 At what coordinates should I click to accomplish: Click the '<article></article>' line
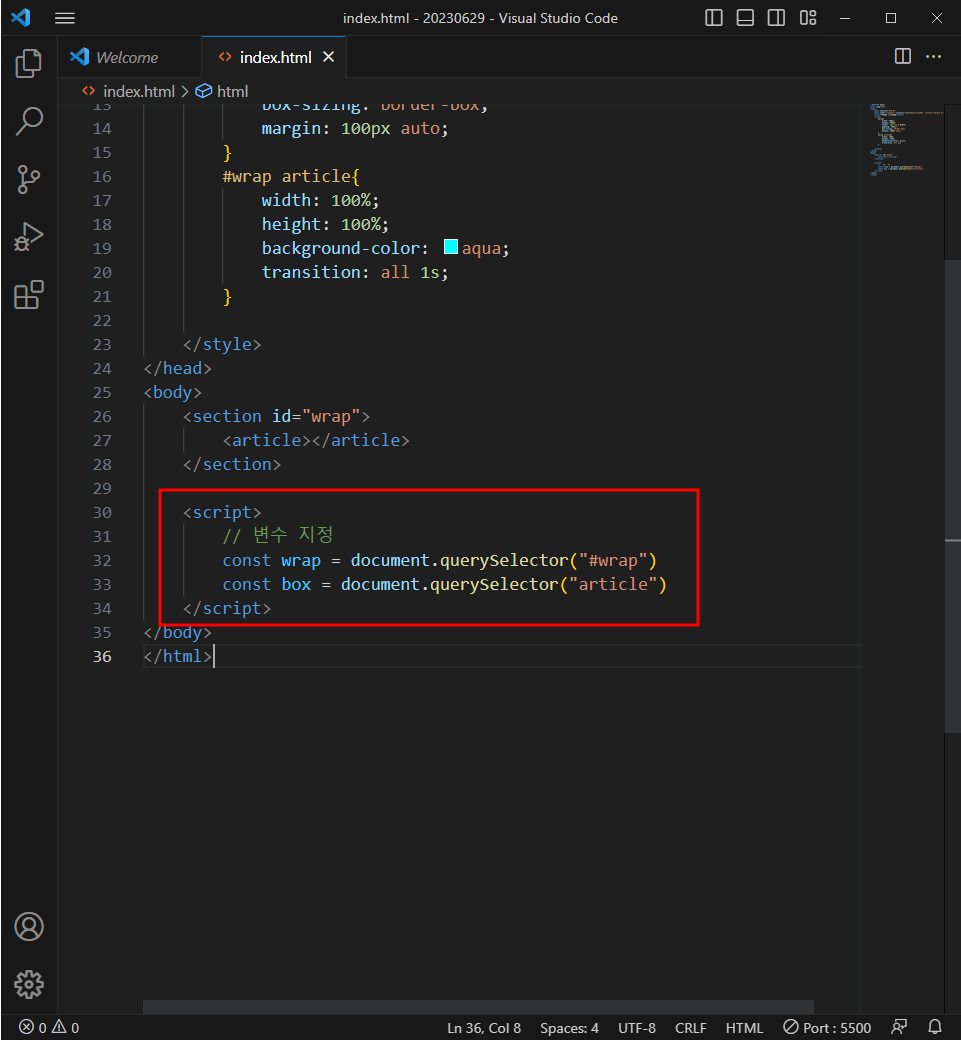pyautogui.click(x=316, y=440)
